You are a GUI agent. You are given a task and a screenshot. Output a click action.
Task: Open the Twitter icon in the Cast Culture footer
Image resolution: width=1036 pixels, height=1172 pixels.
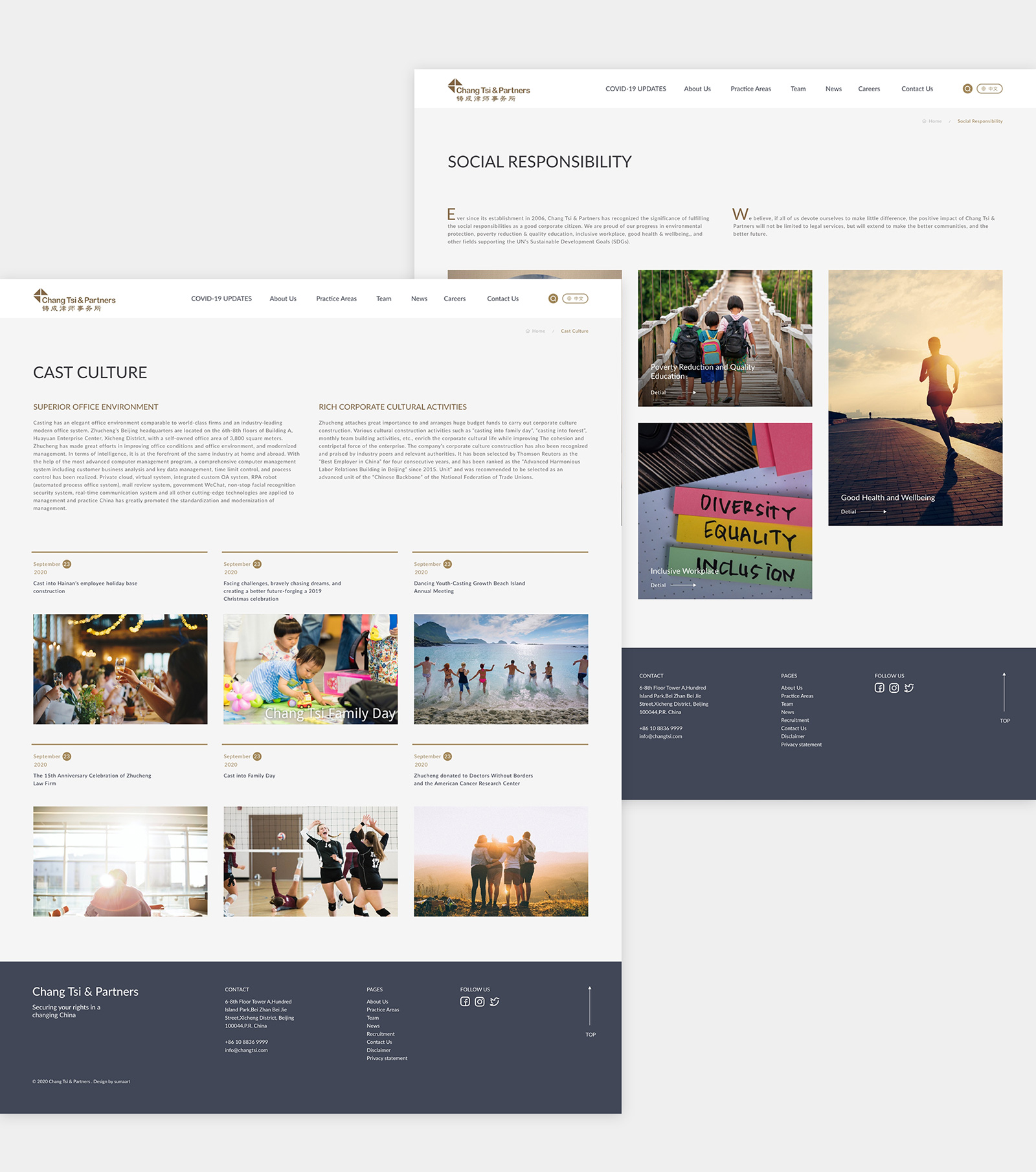(x=495, y=1002)
